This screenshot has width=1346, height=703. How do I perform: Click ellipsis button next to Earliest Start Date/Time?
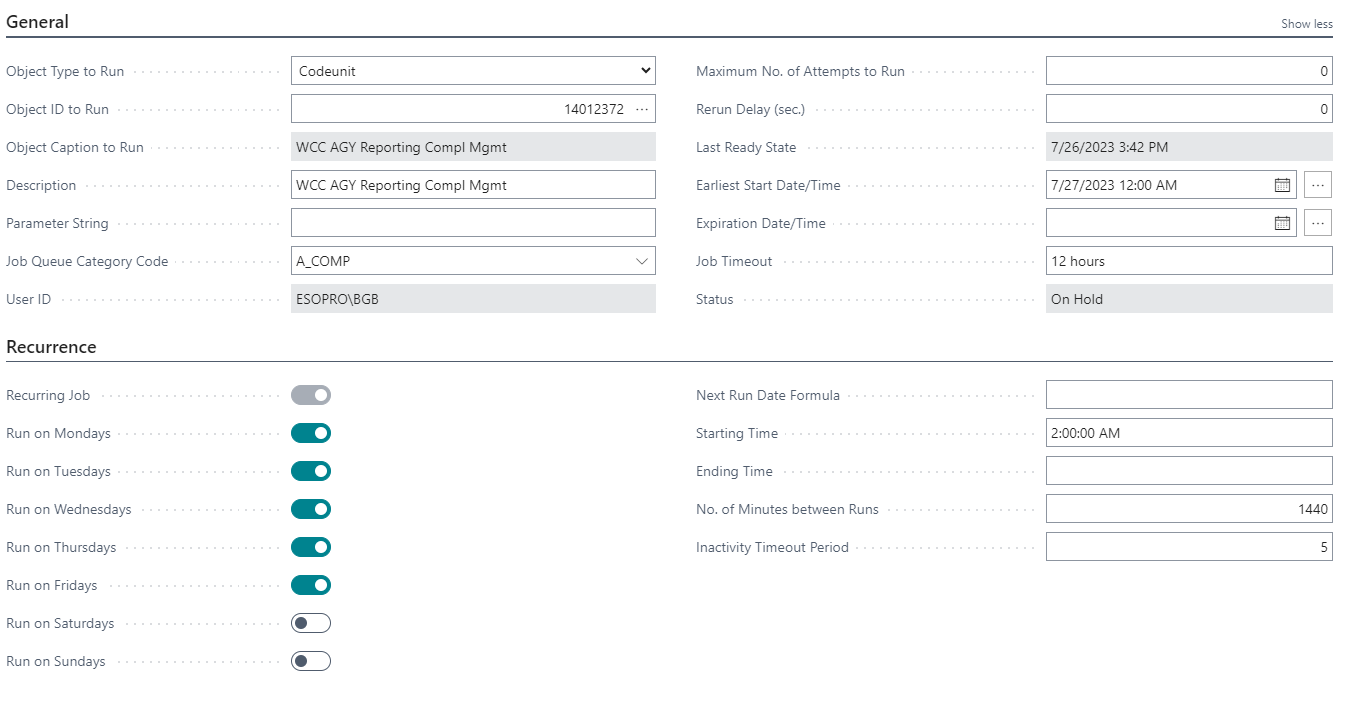(1318, 185)
